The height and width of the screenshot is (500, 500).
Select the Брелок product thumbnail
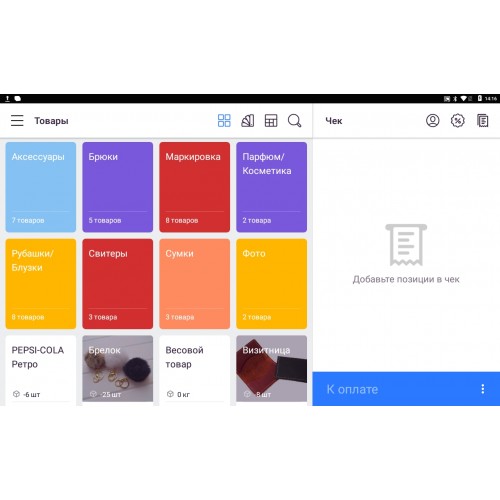[x=118, y=370]
